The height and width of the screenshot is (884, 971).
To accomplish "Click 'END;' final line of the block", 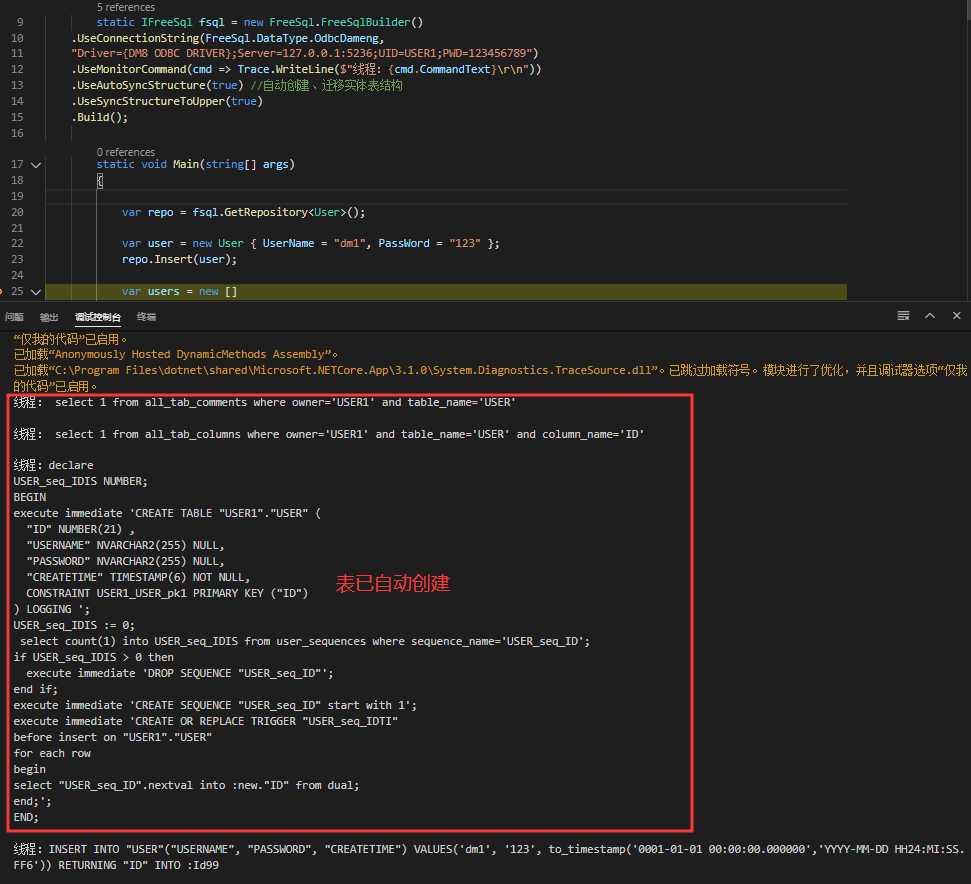I will click(26, 818).
